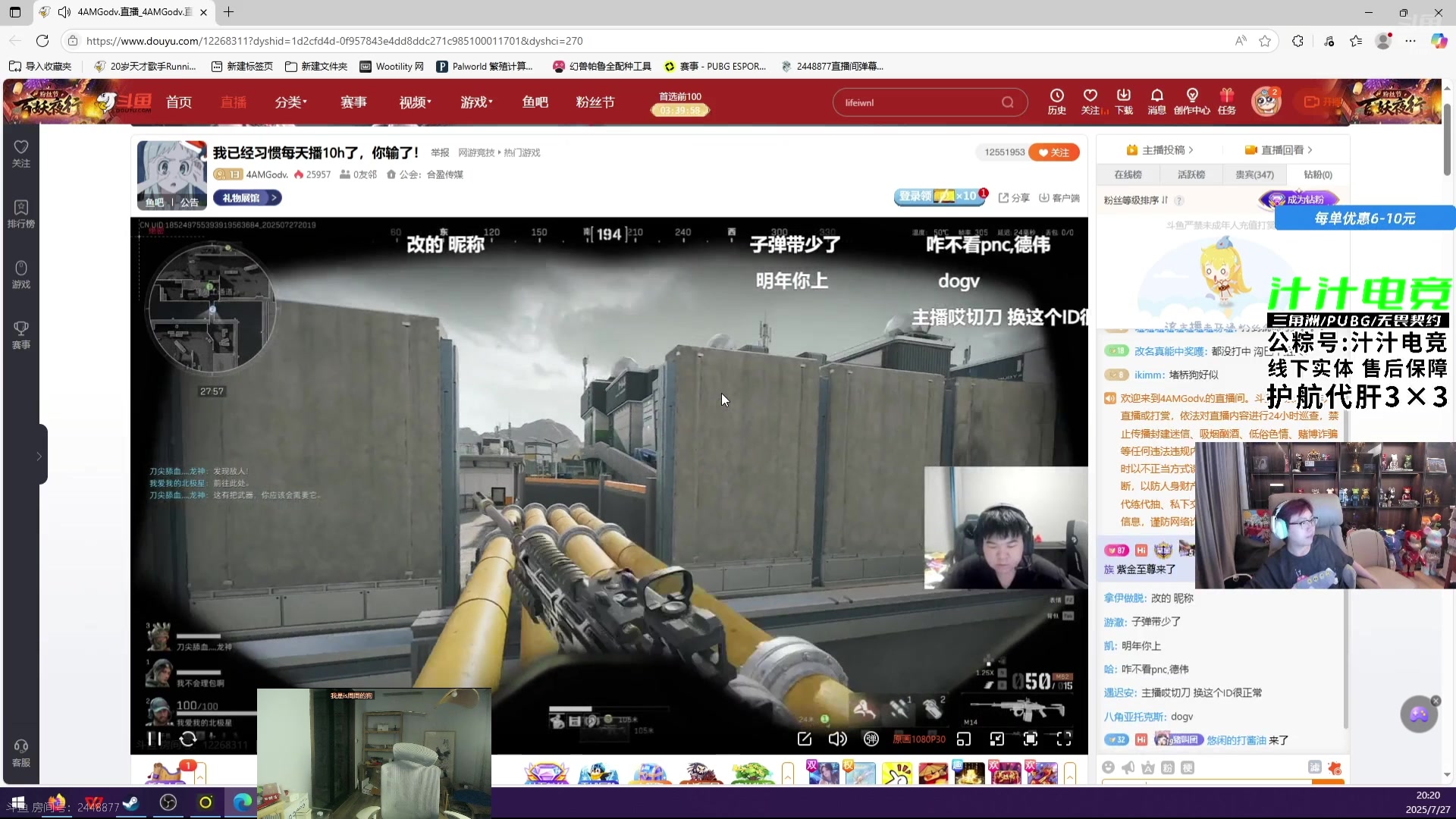This screenshot has width=1456, height=819.
Task: Click the question-mark help icon beside 粉丝等级排序
Action: pyautogui.click(x=1179, y=200)
